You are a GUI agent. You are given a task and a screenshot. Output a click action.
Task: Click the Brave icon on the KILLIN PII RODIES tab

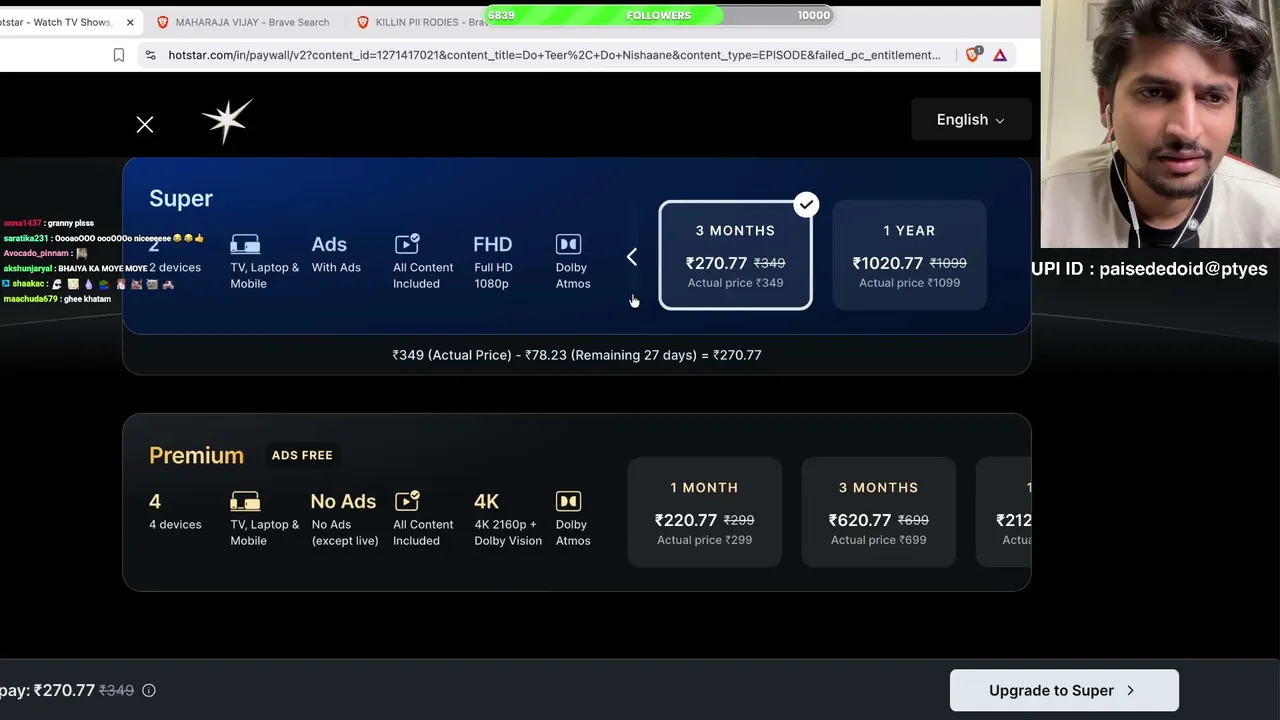(363, 22)
